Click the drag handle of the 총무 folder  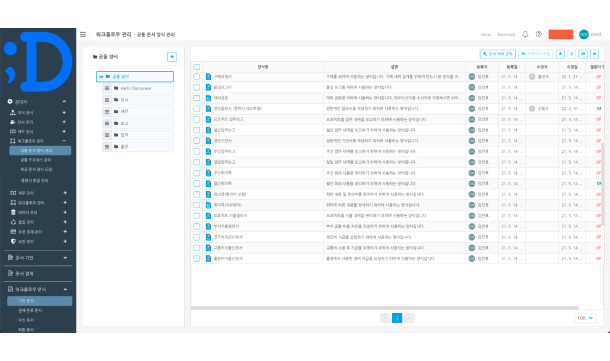pyautogui.click(x=107, y=147)
